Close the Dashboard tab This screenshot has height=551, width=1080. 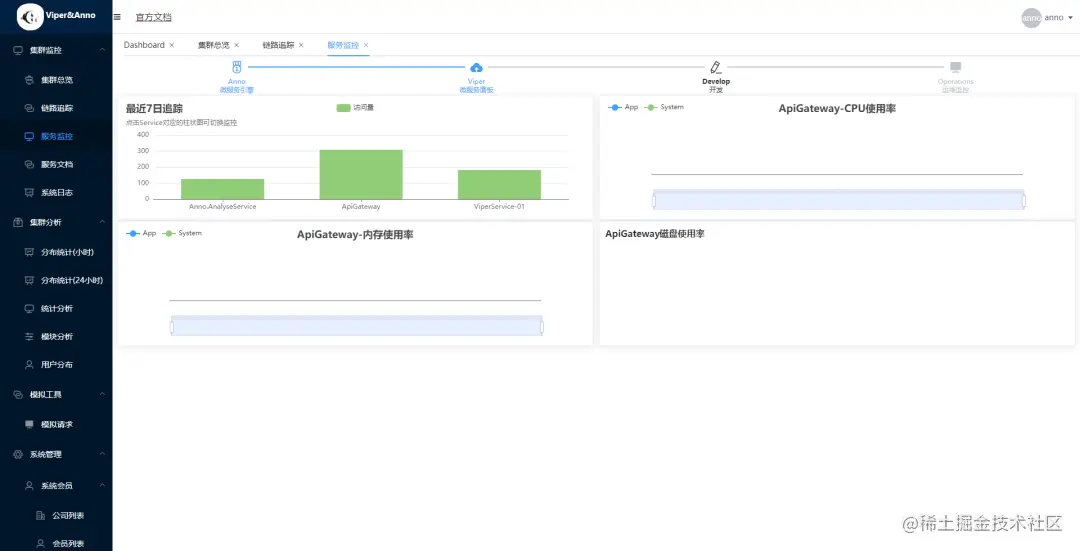[x=172, y=45]
